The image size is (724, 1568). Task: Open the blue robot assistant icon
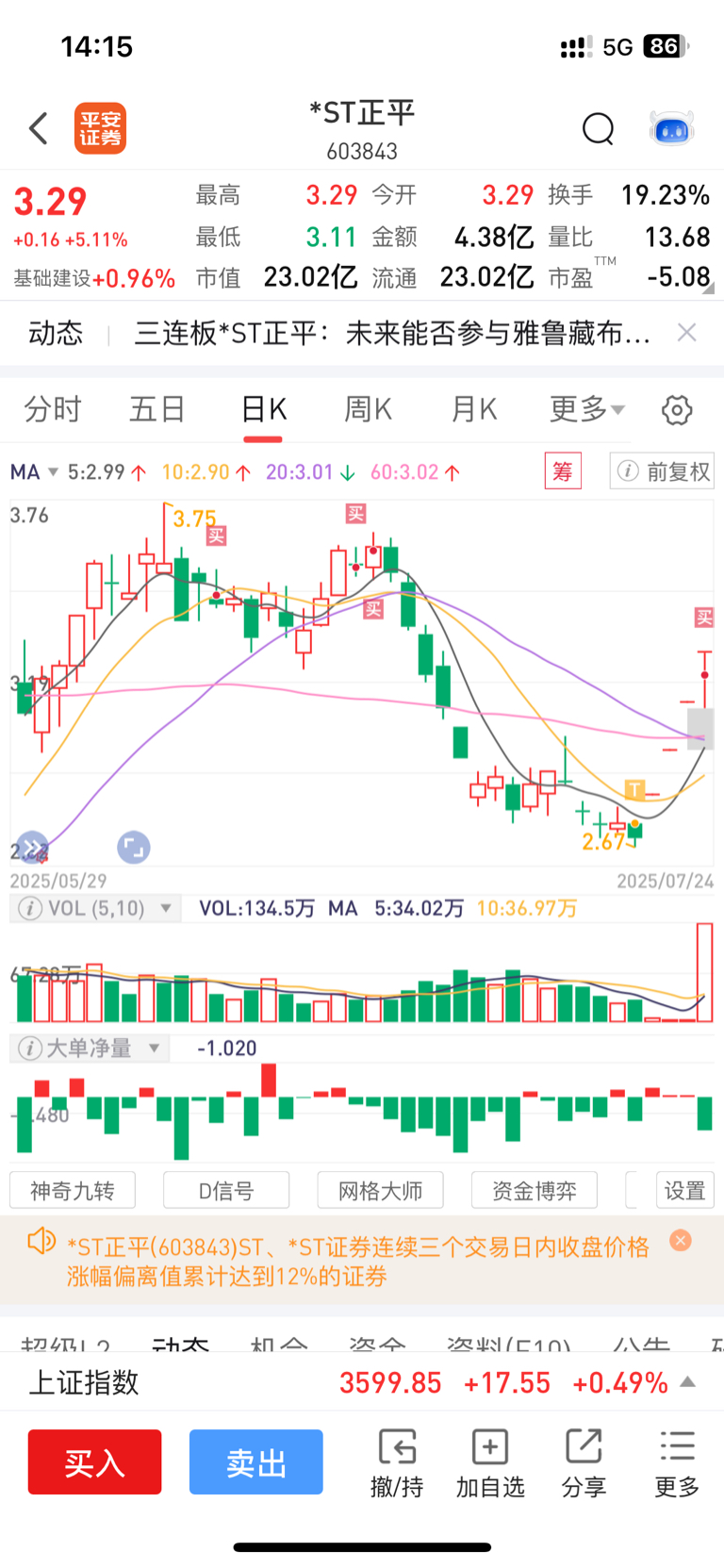pos(672,128)
